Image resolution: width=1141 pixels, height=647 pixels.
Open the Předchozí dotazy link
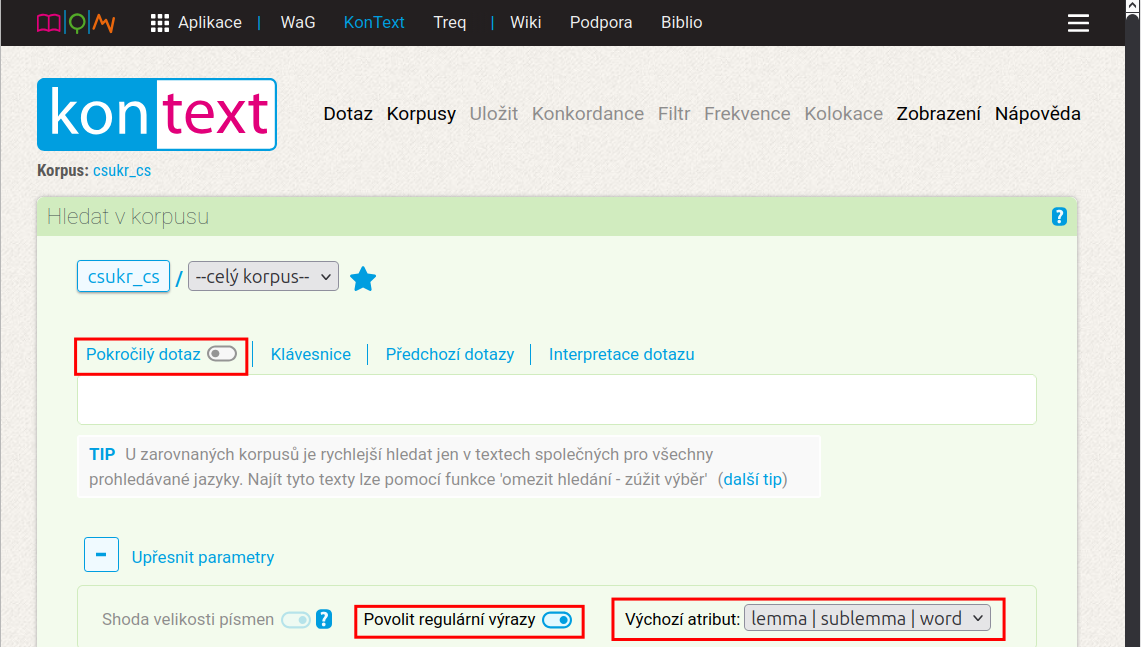450,354
